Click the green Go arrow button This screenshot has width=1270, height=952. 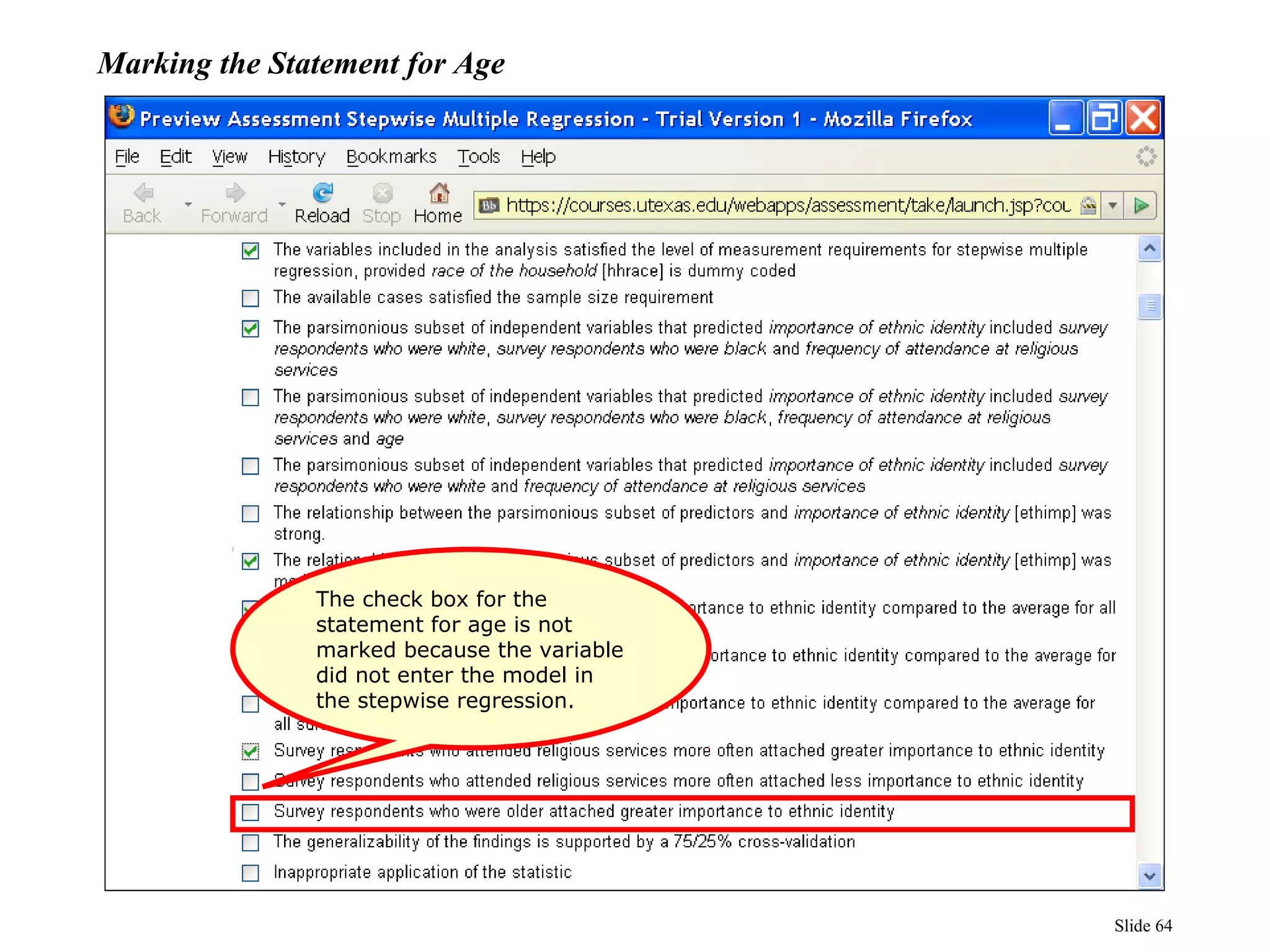click(1142, 205)
